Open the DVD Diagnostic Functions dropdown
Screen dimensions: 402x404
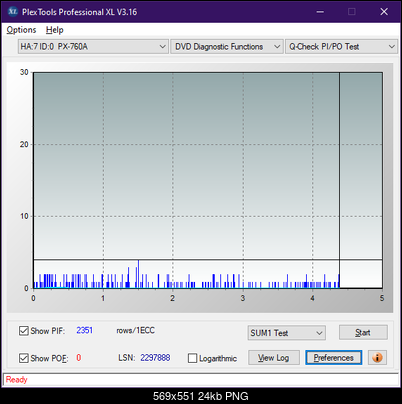click(227, 47)
